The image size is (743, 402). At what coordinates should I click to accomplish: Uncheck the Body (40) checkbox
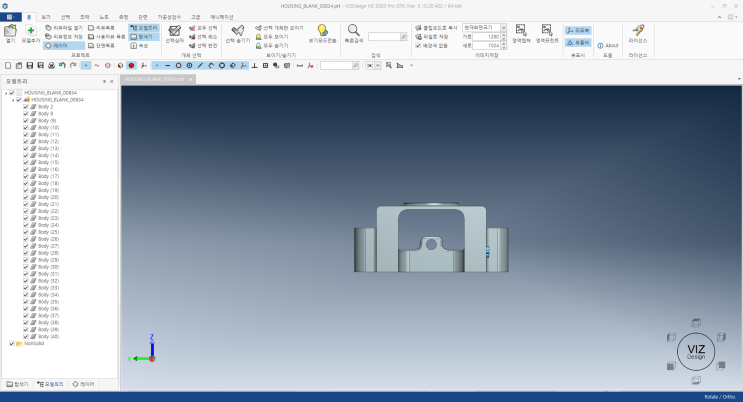click(x=26, y=336)
